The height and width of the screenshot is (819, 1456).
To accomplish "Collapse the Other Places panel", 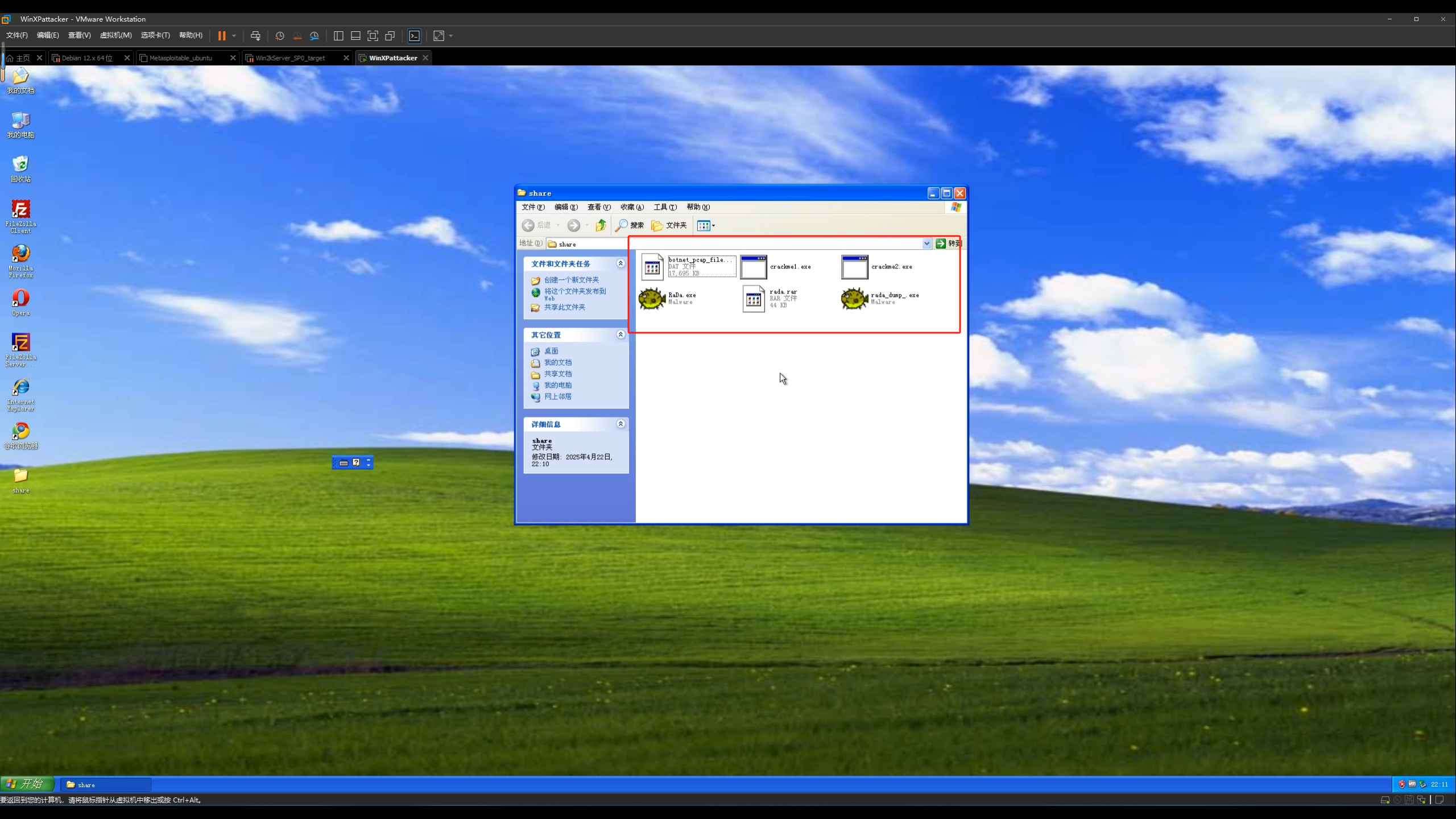I will tap(621, 334).
